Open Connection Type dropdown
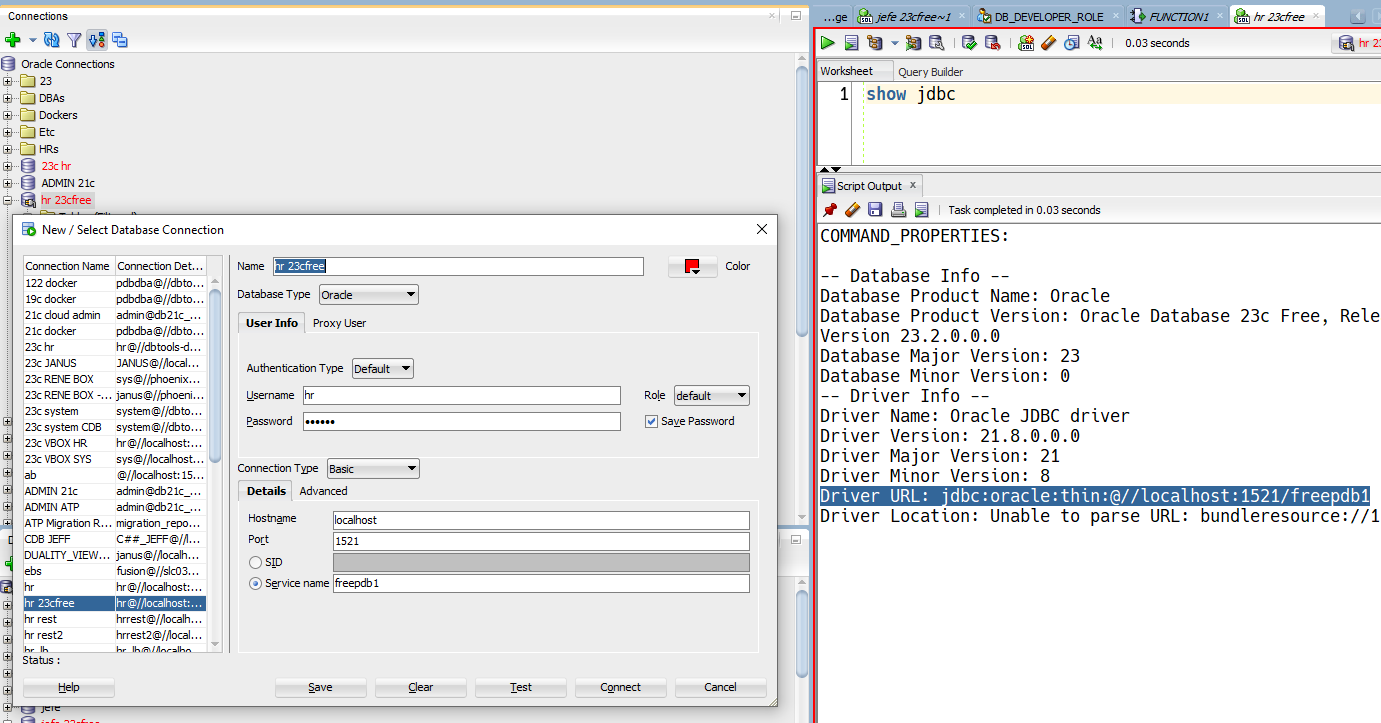 (373, 469)
